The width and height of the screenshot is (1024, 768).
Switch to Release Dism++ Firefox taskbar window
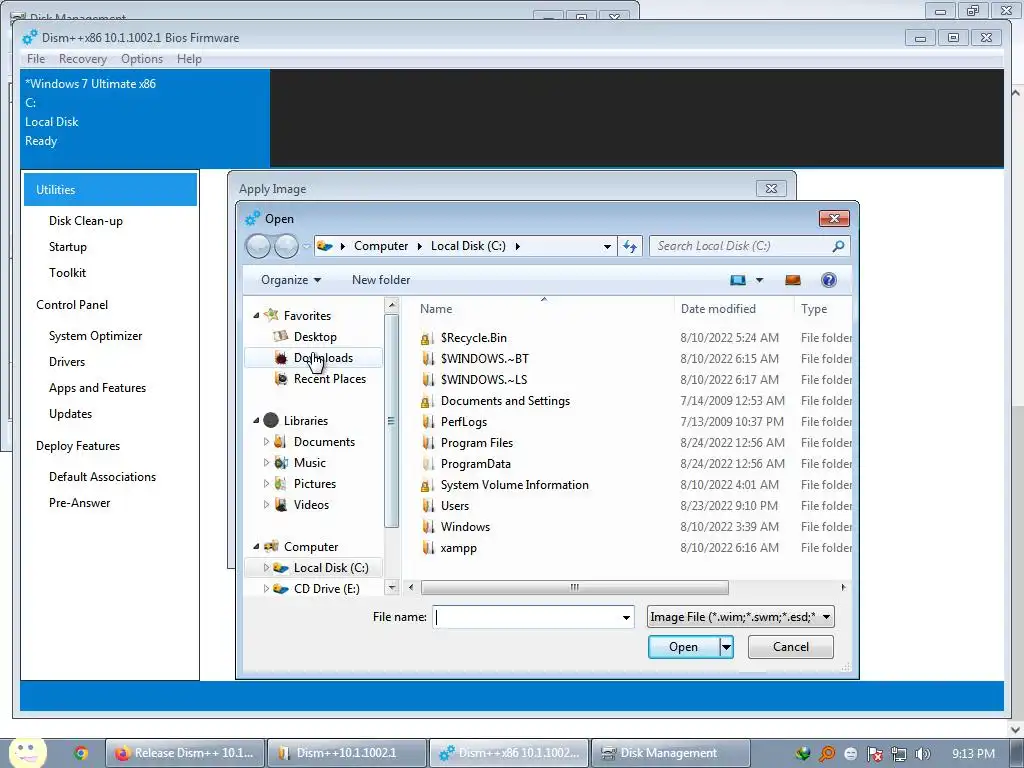pos(185,753)
